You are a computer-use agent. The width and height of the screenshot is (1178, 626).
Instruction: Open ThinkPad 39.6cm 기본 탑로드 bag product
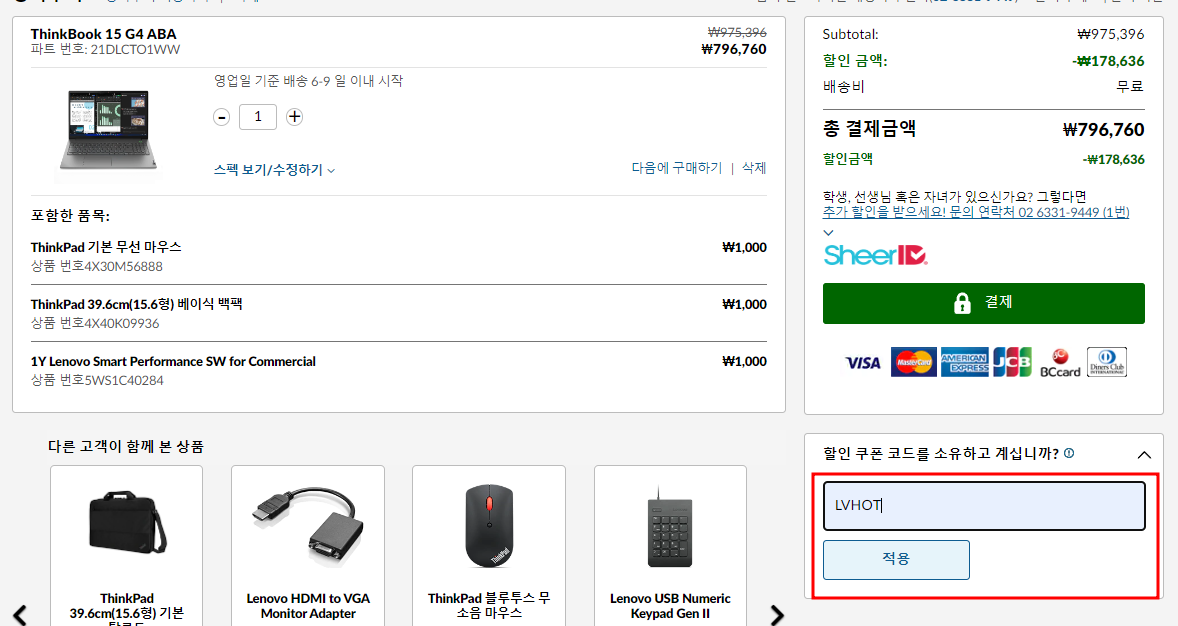(x=126, y=546)
